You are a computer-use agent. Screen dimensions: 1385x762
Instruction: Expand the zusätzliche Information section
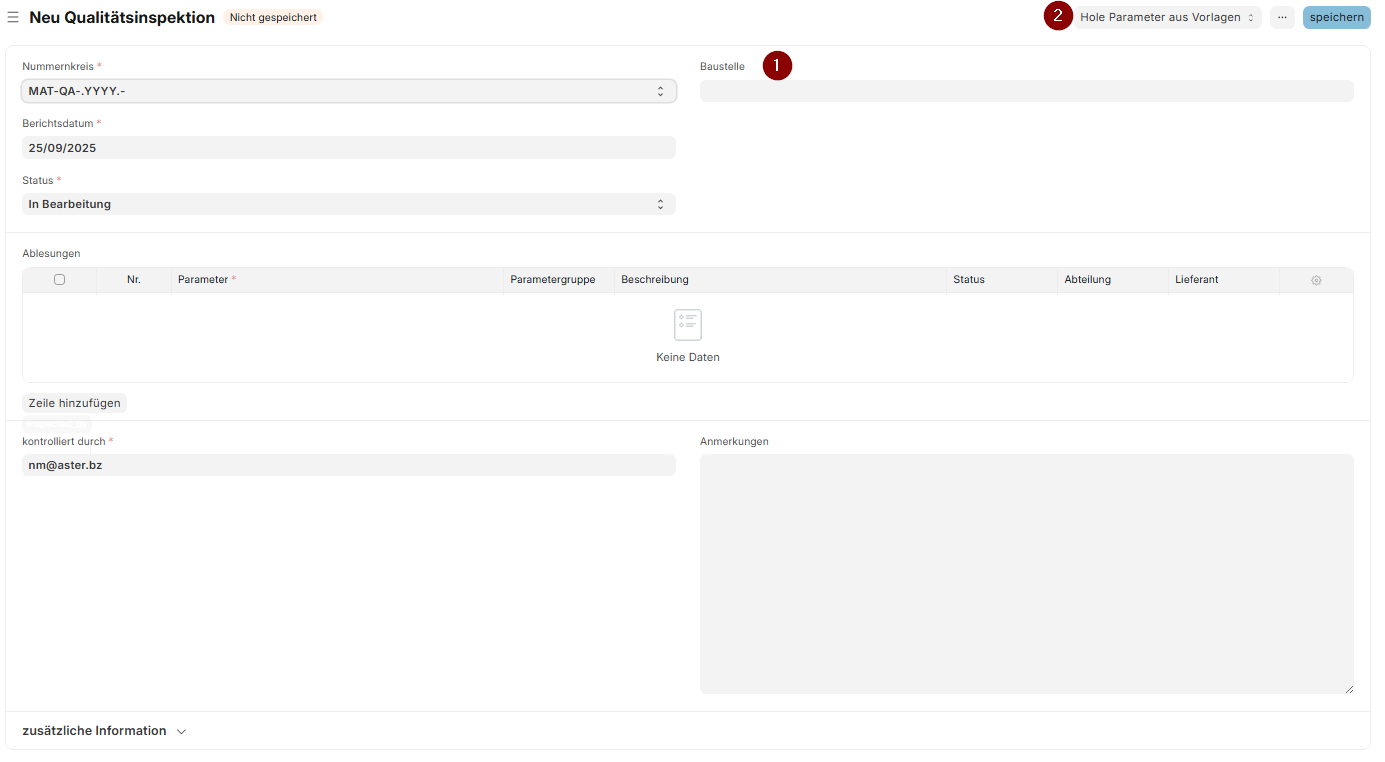[x=104, y=731]
